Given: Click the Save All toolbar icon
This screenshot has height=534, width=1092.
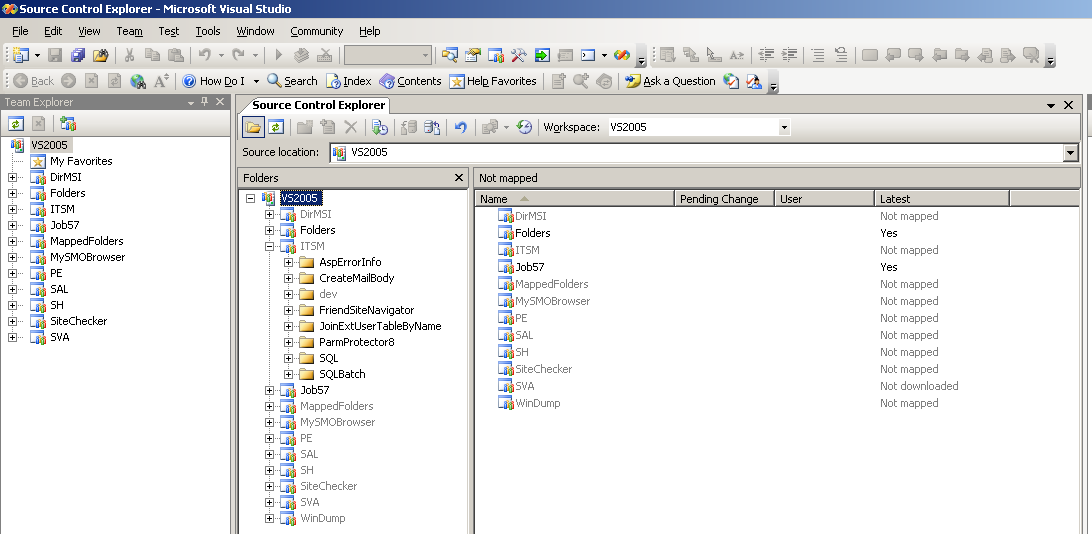Looking at the screenshot, I should click(x=77, y=55).
